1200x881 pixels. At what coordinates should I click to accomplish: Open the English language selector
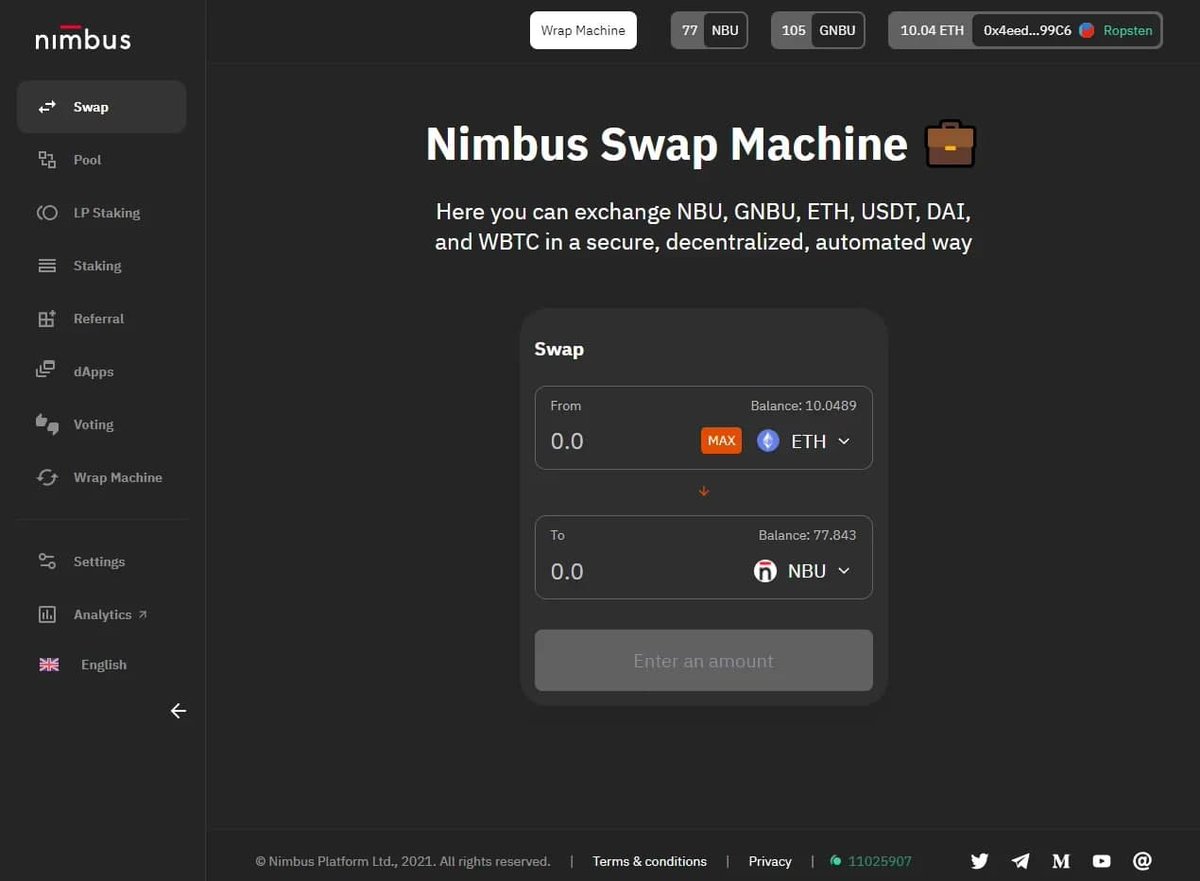[103, 665]
